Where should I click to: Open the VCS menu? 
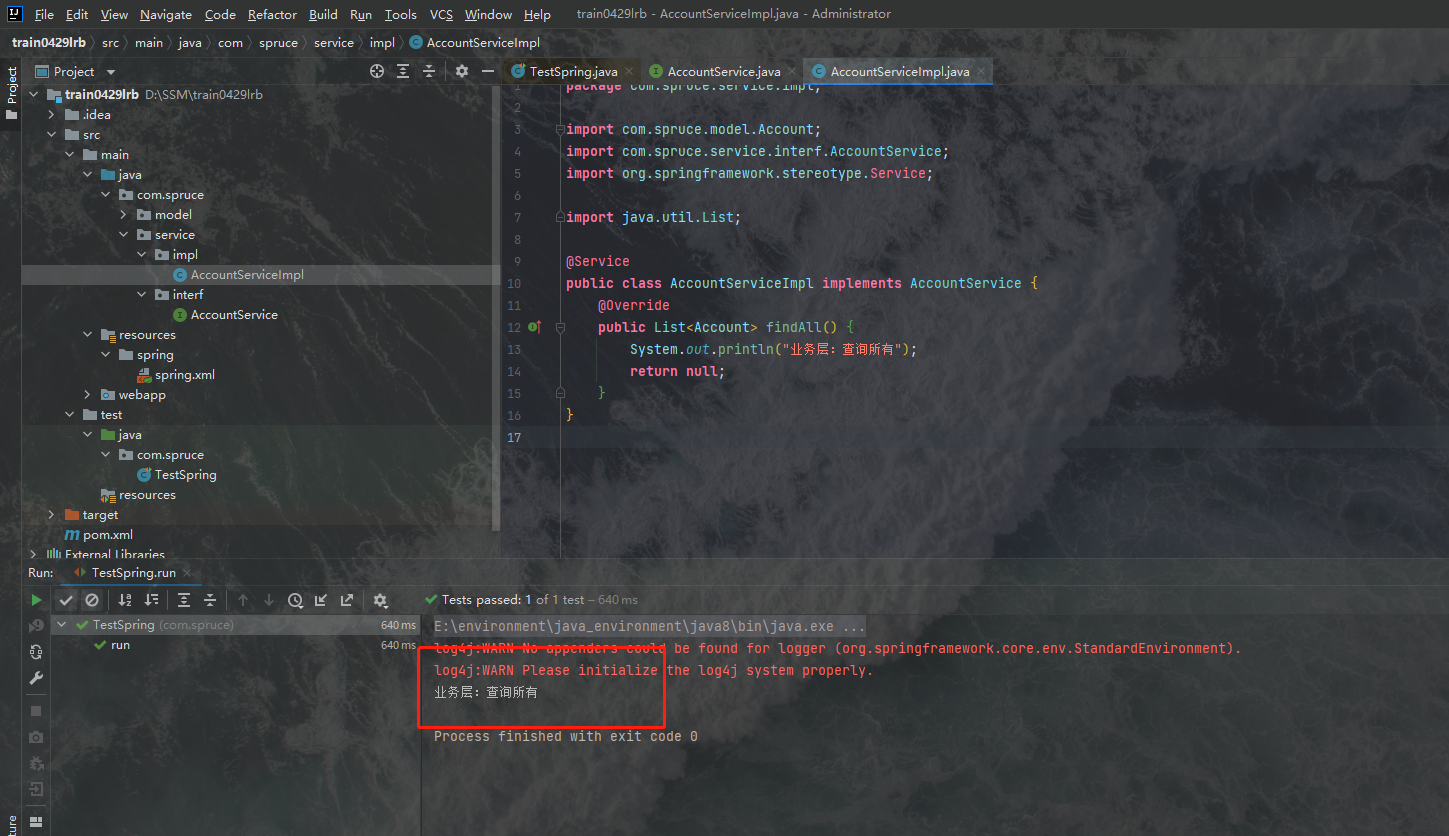[441, 14]
